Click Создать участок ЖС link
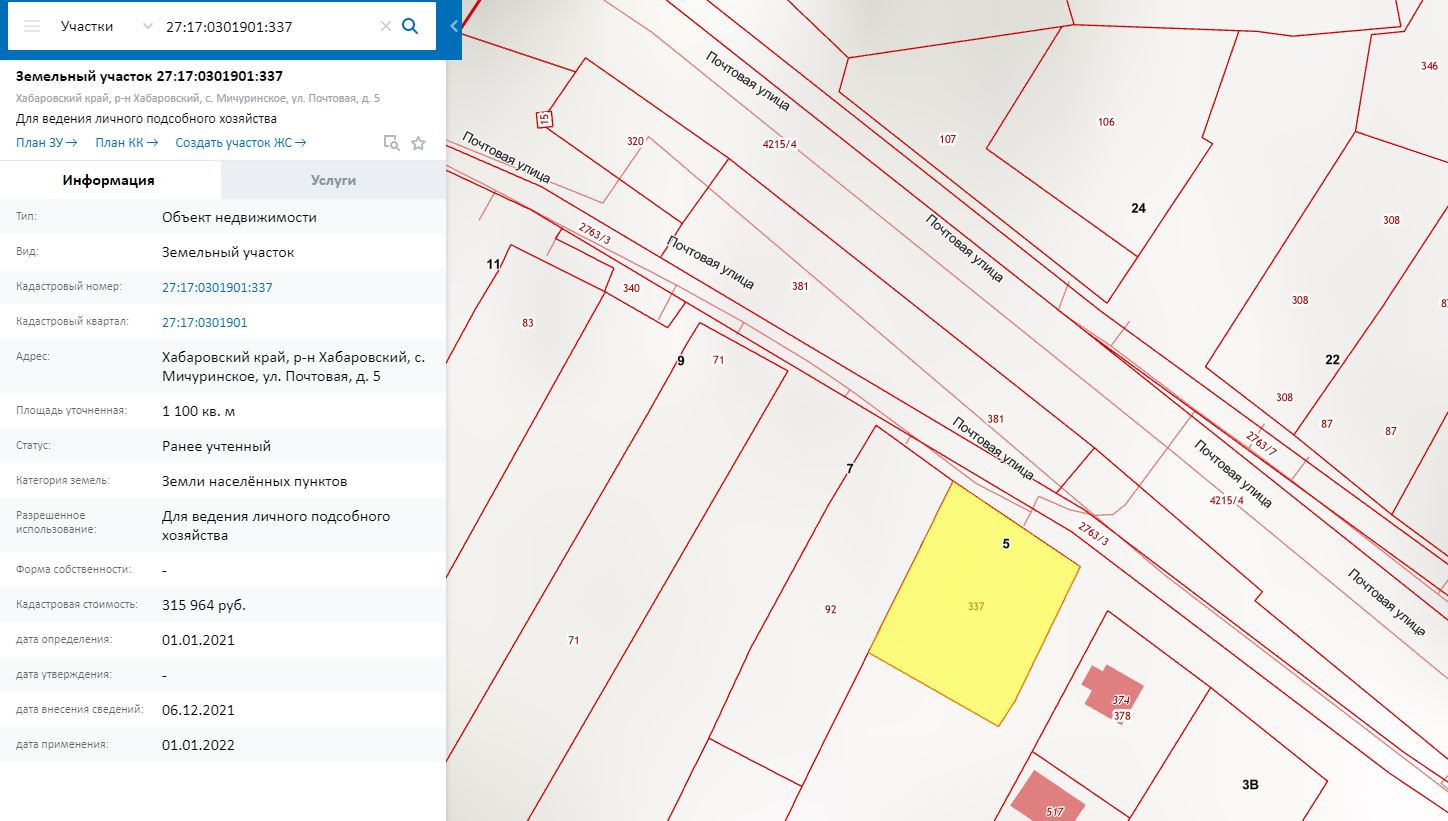1448x821 pixels. (240, 142)
